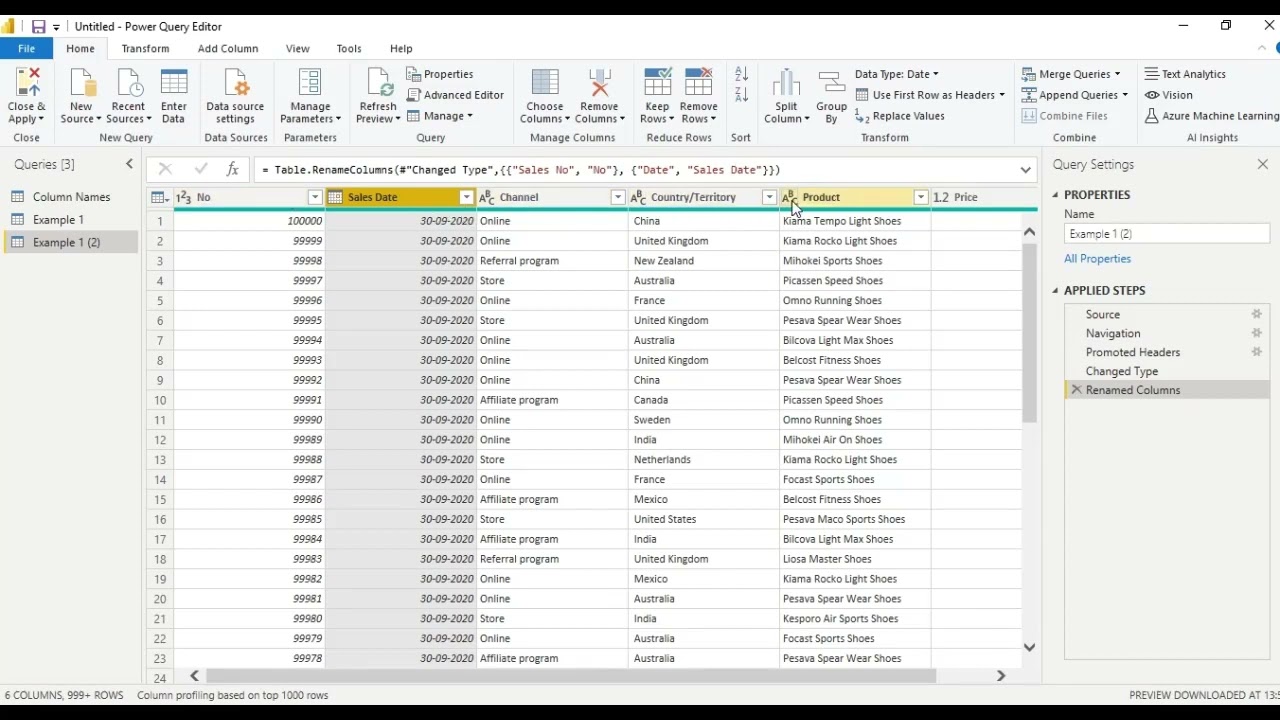Select the Example 1 query
The width and height of the screenshot is (1280, 720).
tap(58, 220)
